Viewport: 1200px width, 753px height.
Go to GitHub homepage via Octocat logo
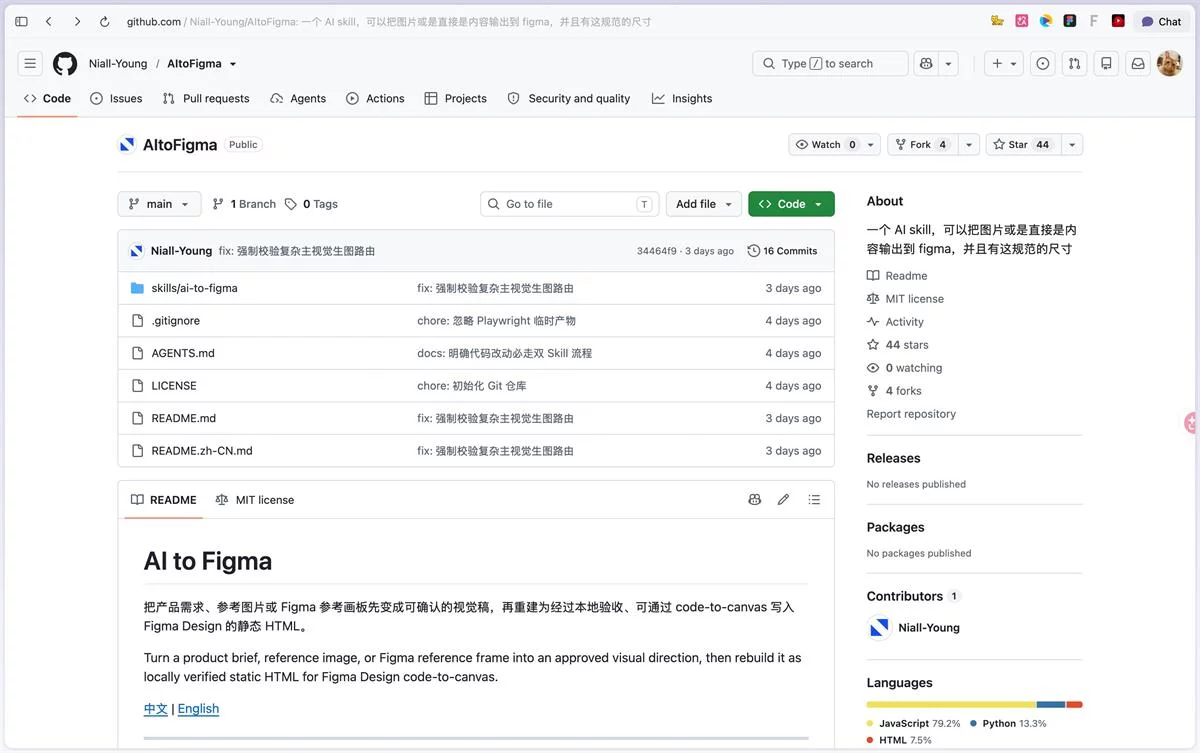point(65,63)
